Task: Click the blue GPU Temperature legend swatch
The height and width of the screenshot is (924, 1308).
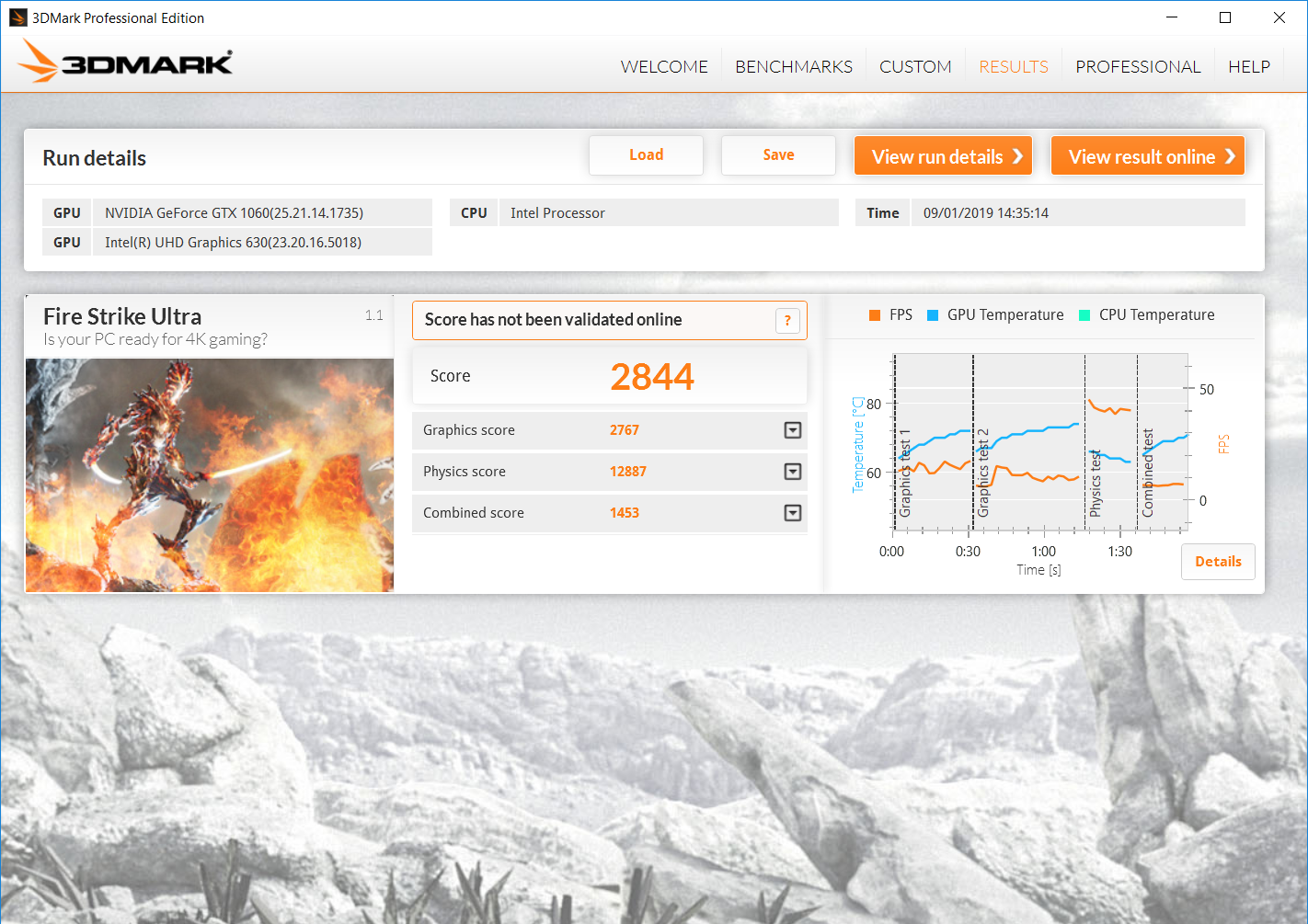Action: [933, 315]
